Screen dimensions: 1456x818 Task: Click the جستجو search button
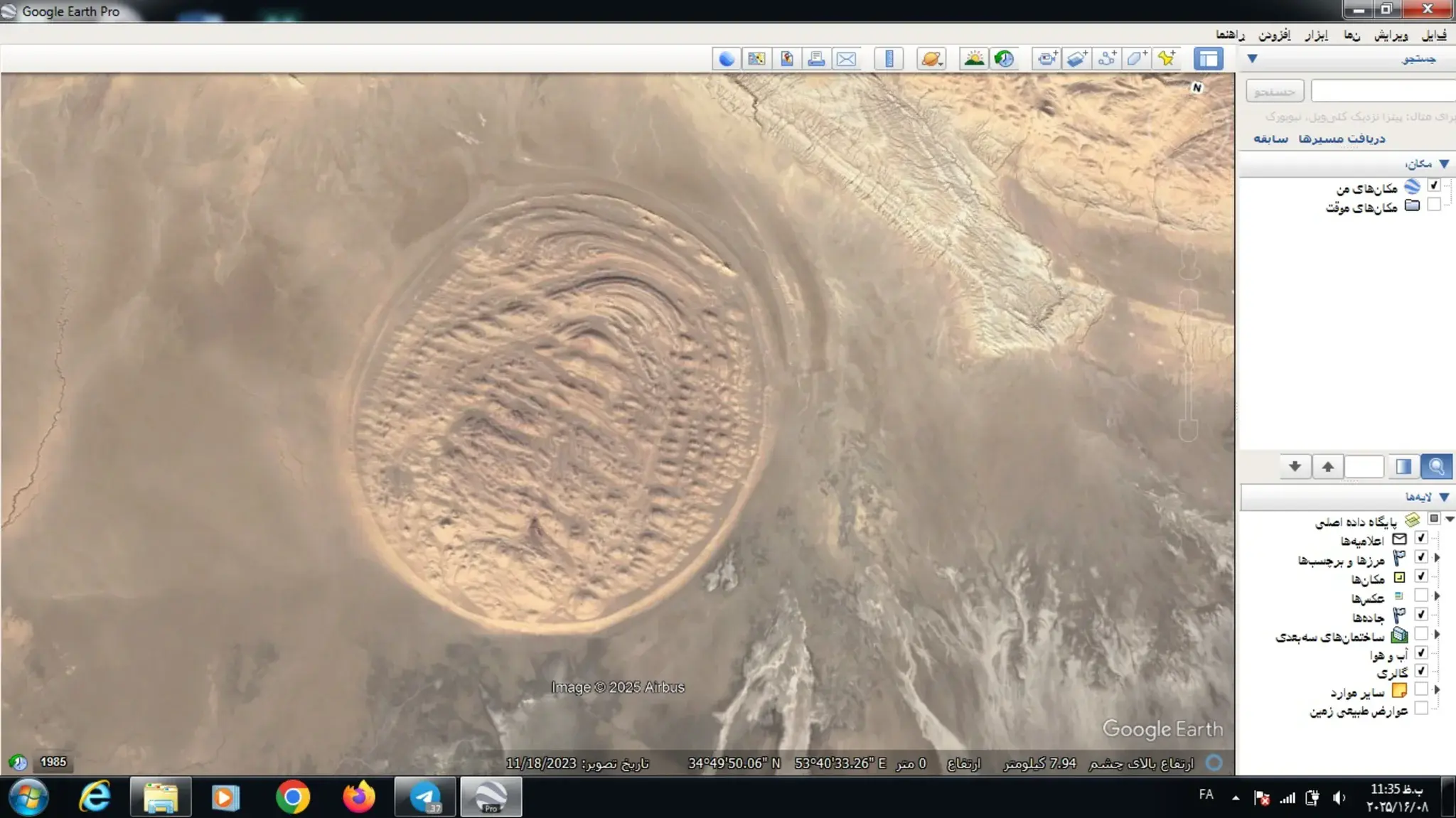[x=1275, y=91]
